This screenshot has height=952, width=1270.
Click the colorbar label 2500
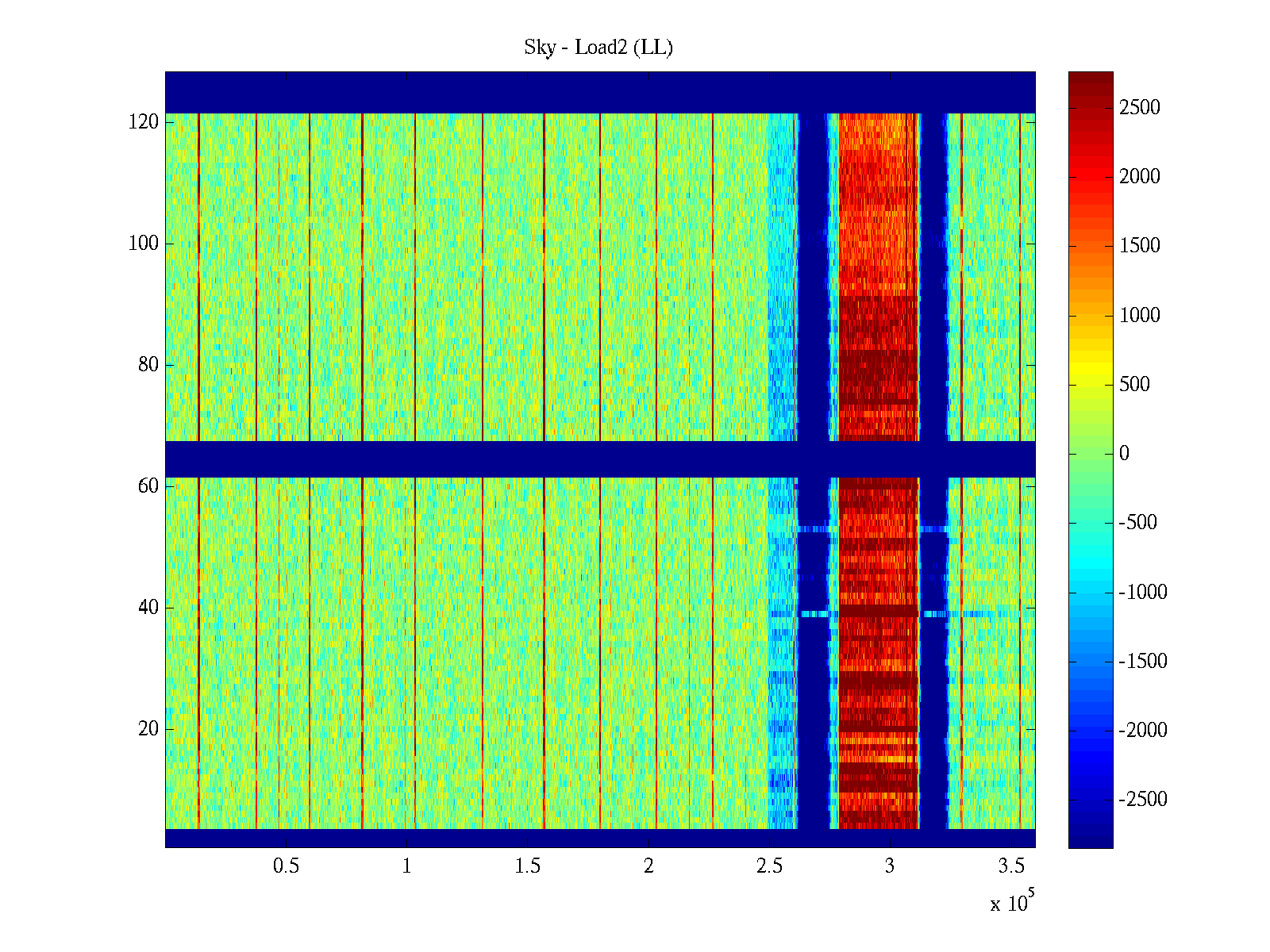[1139, 108]
